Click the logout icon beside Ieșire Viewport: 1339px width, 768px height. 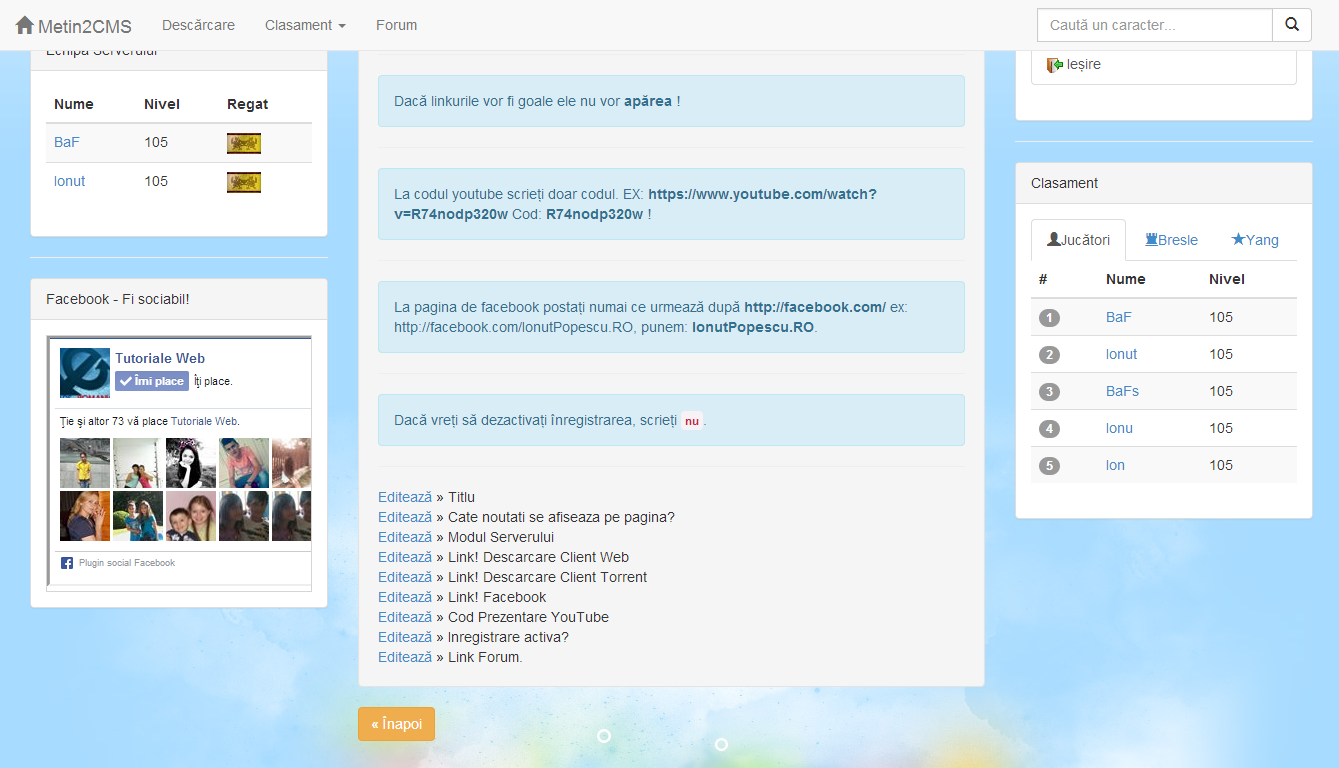1052,64
